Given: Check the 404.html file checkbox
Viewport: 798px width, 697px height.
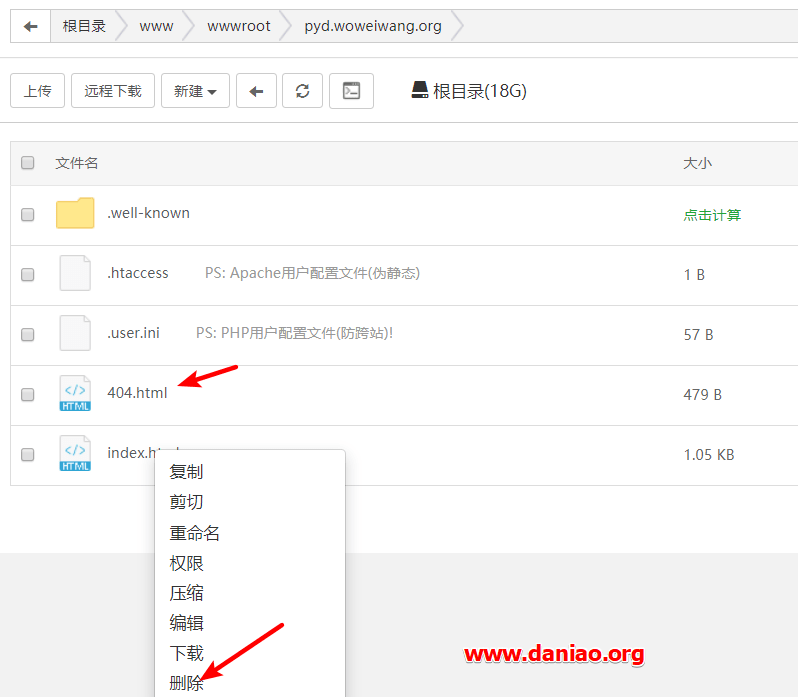Looking at the screenshot, I should 27,395.
